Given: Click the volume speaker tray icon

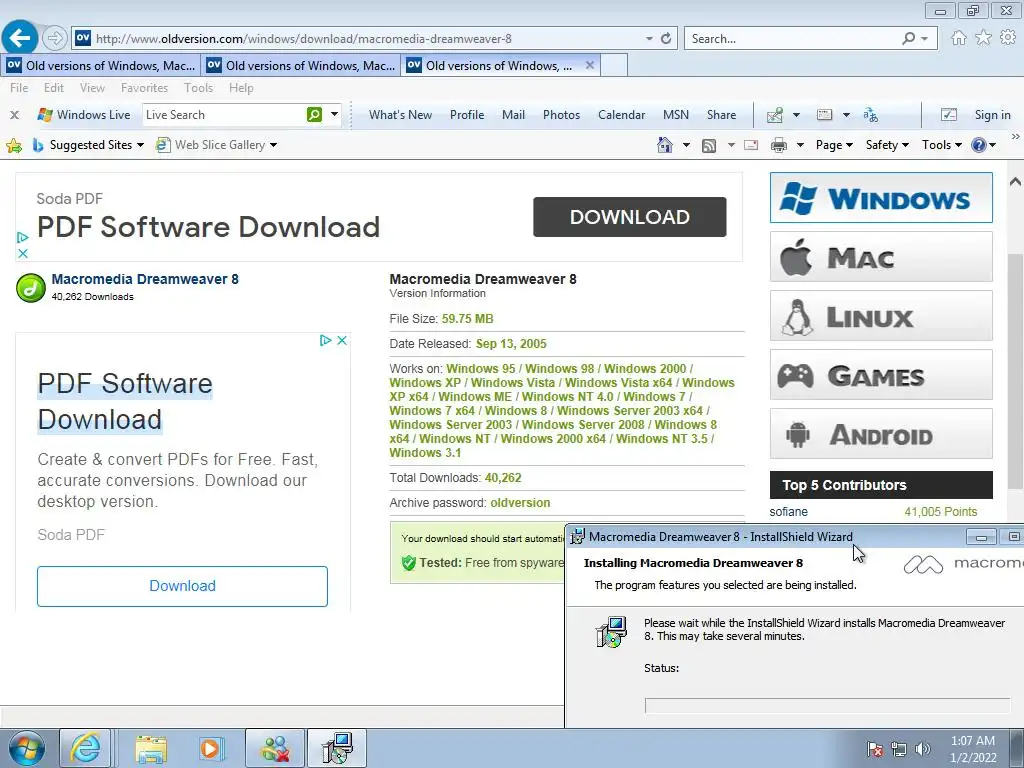Looking at the screenshot, I should coord(922,749).
